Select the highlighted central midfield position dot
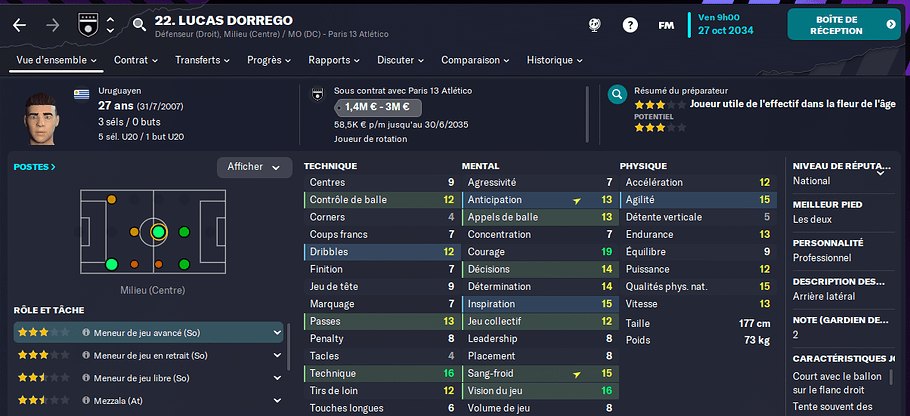 point(158,232)
